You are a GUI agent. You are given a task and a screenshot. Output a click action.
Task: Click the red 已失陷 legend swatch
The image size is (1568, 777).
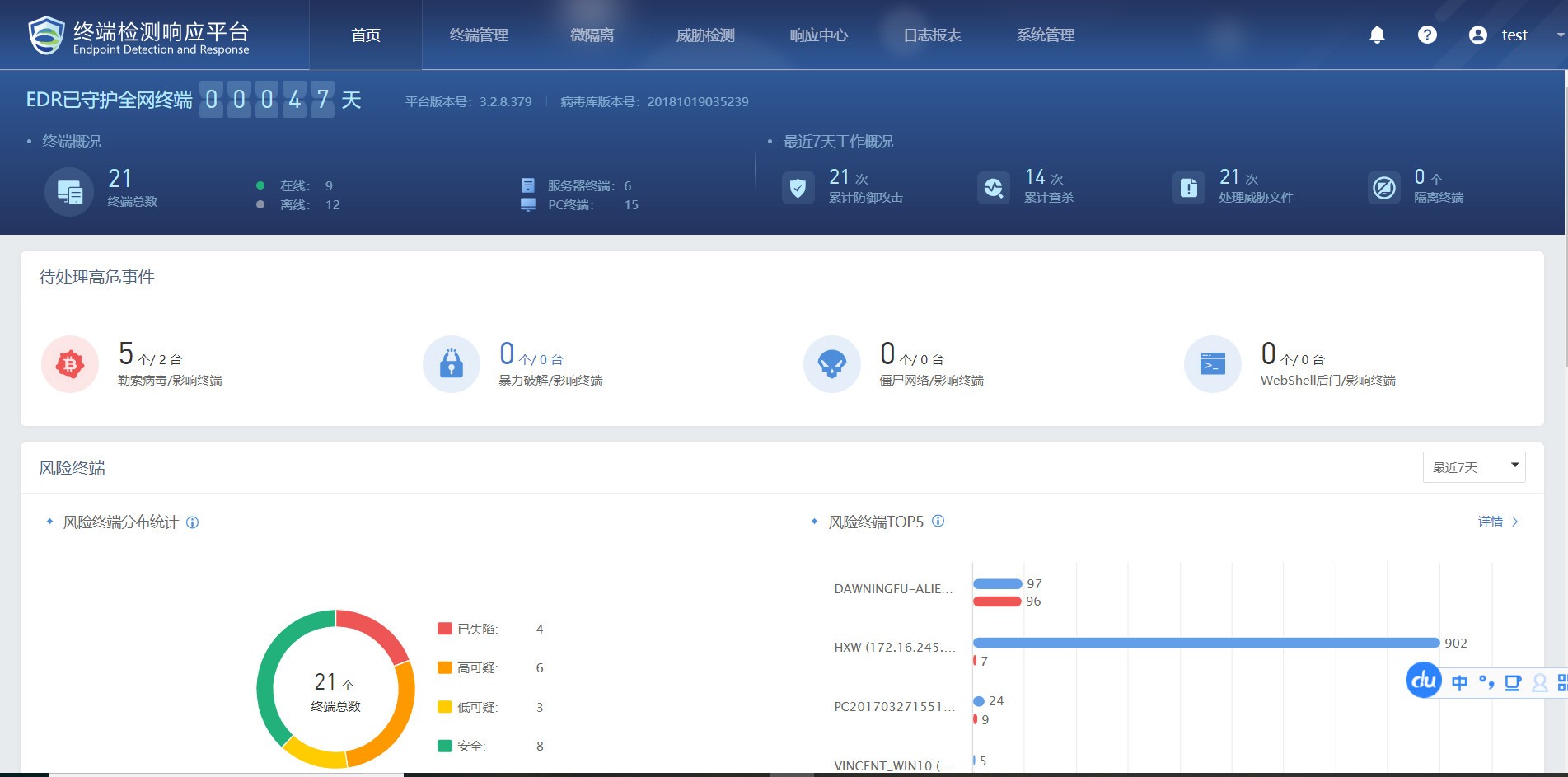pos(445,629)
